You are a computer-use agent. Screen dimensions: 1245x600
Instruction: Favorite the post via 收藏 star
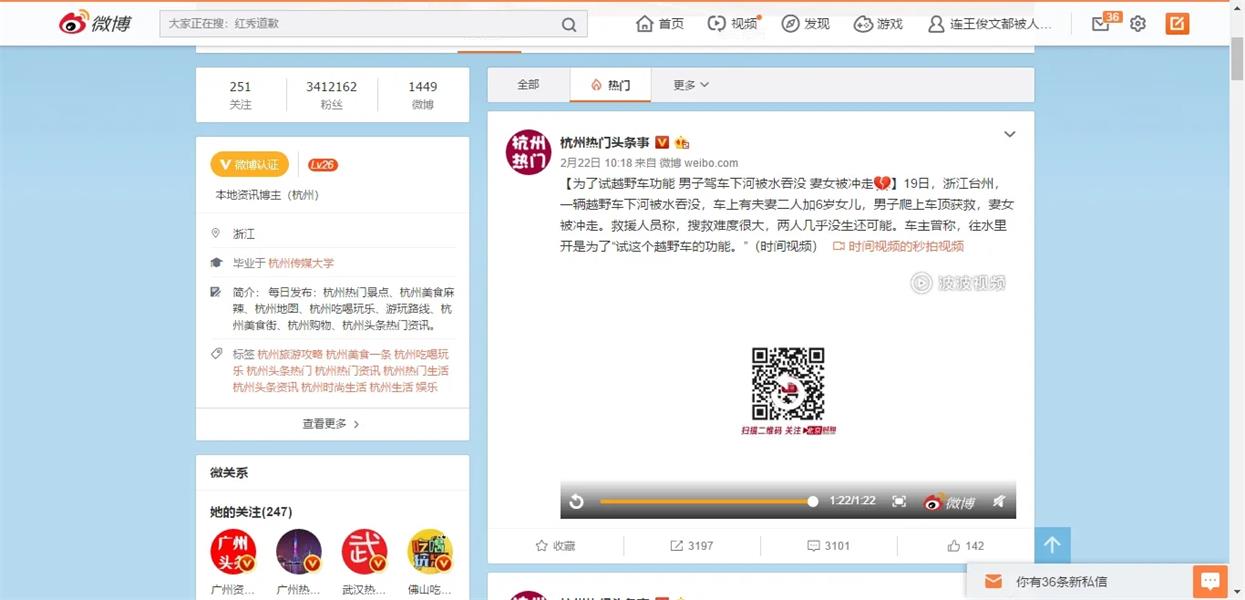click(557, 545)
